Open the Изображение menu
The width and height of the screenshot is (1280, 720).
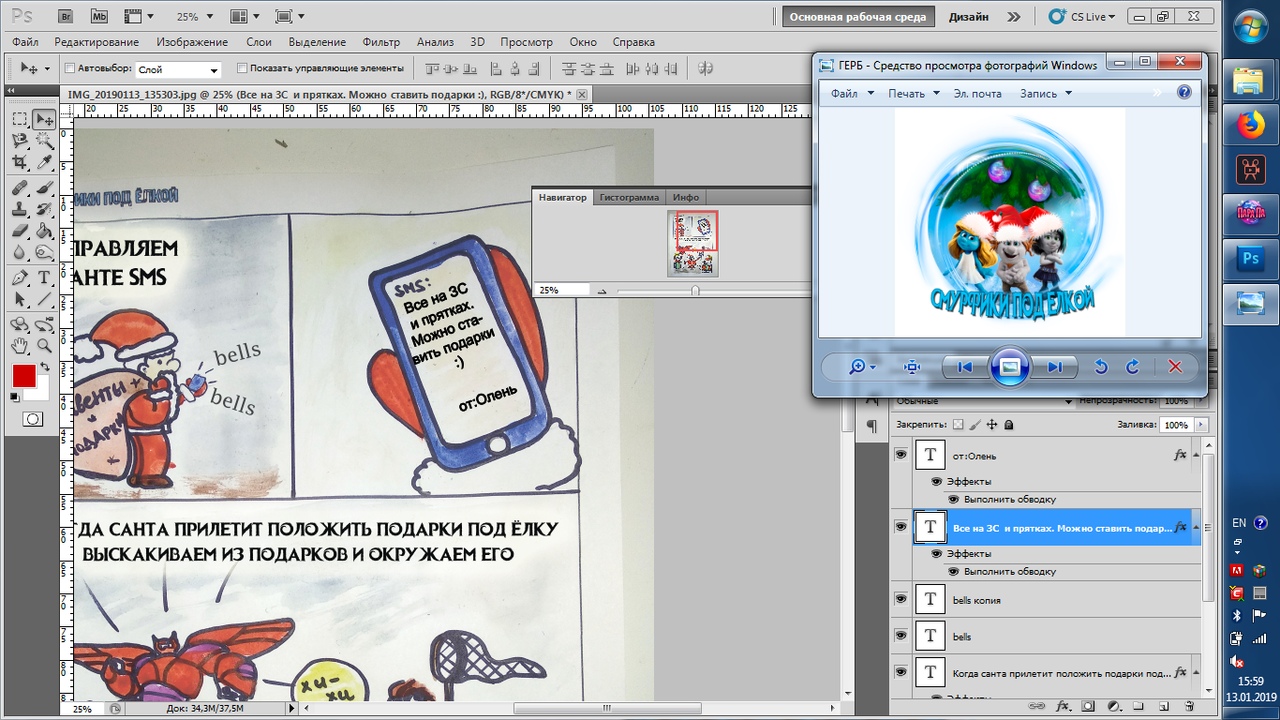[x=190, y=42]
